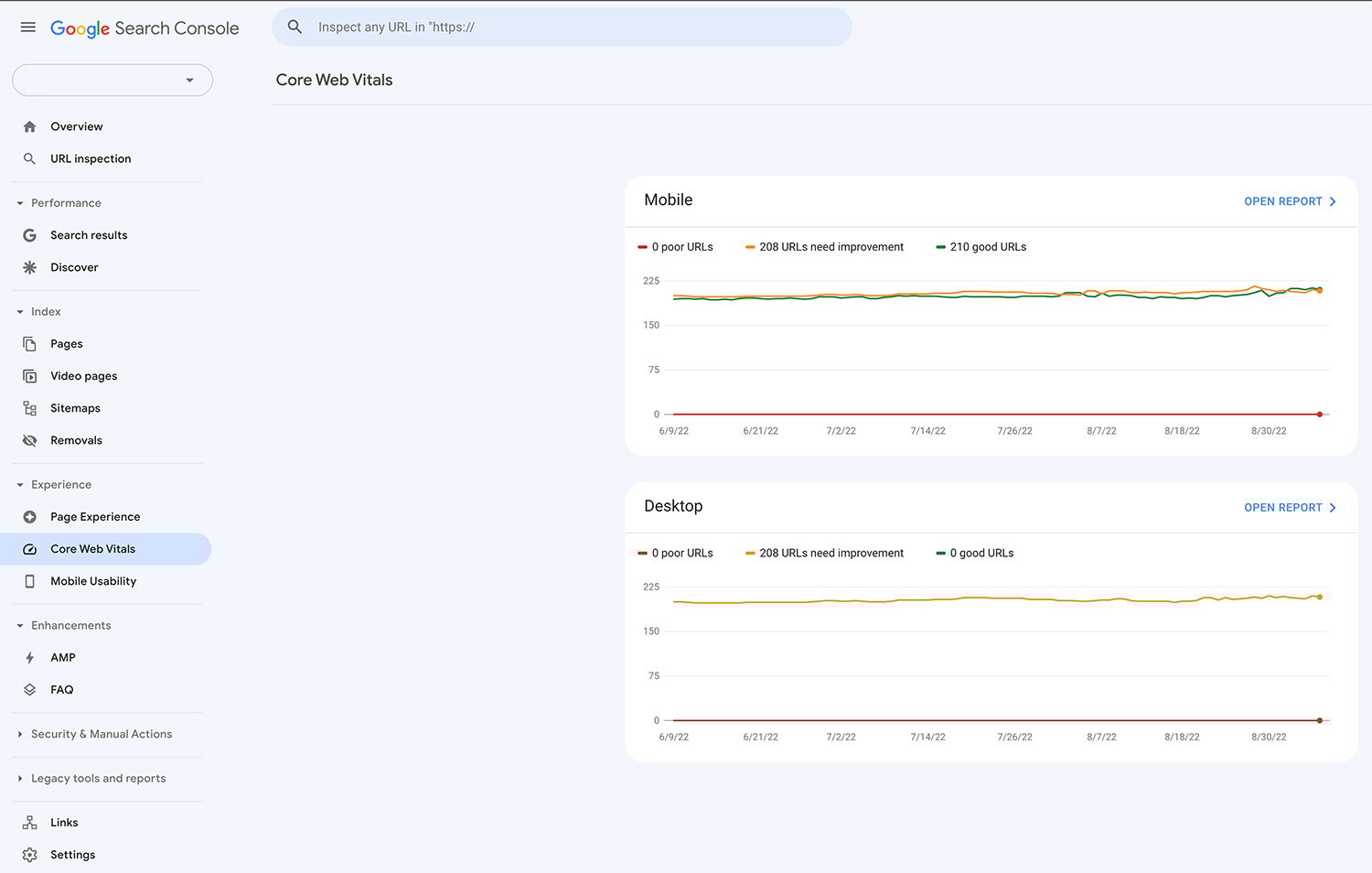Click the Inspect any URL search field
This screenshot has width=1372, height=873.
point(562,27)
